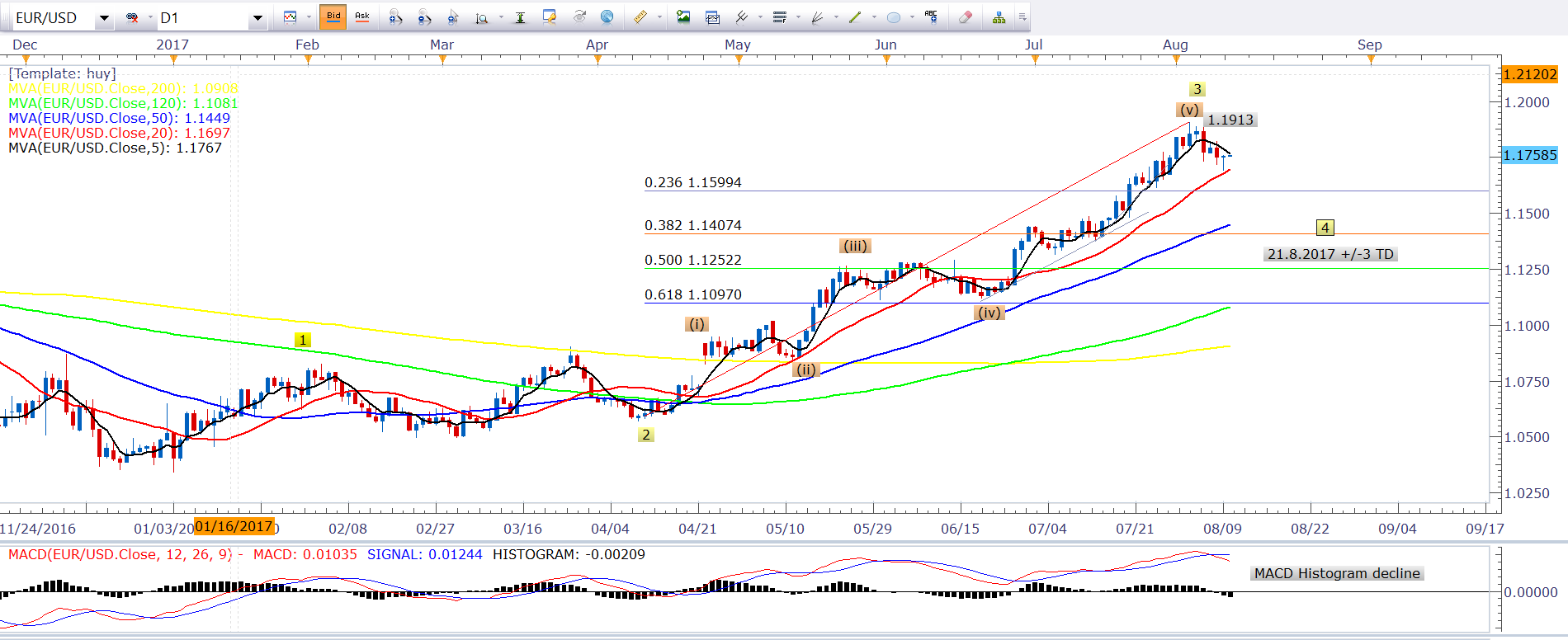Click the hierarchy structure toolbar icon
The height and width of the screenshot is (640, 1568).
pyautogui.click(x=999, y=17)
